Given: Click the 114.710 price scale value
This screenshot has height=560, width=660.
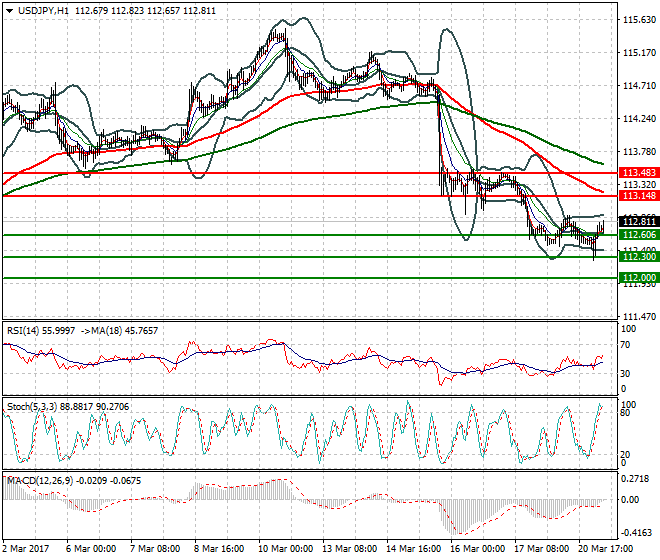Looking at the screenshot, I should (x=639, y=86).
